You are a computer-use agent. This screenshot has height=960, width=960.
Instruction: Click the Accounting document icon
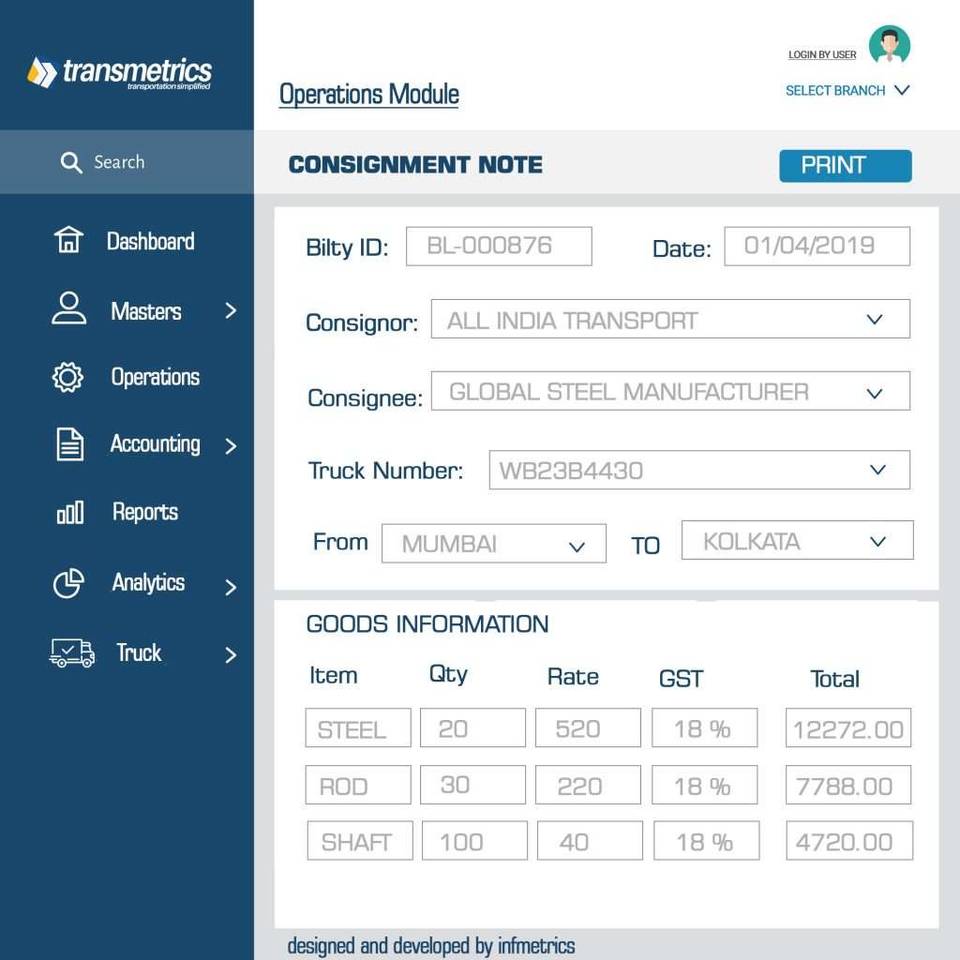click(70, 444)
